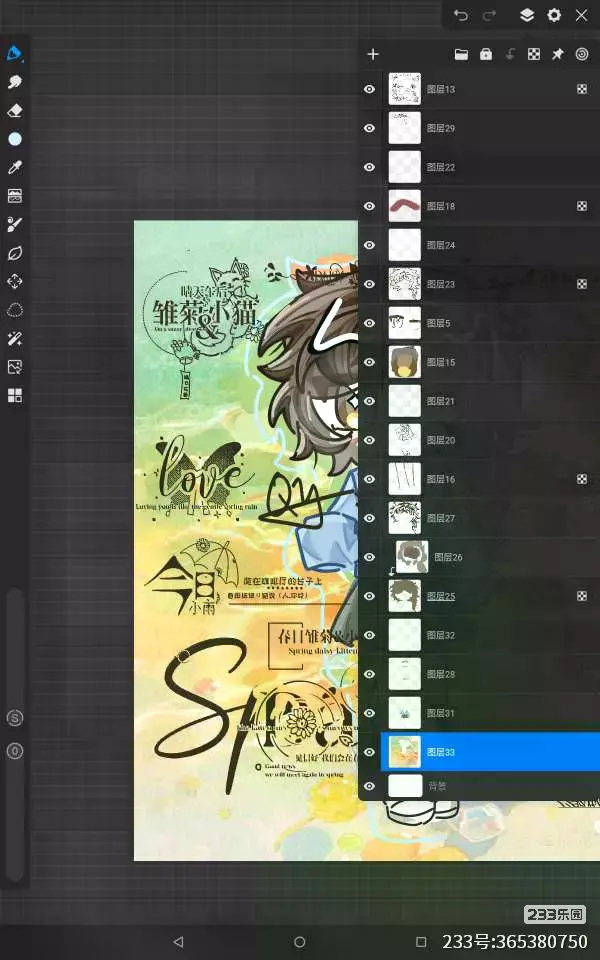Select the eyedropper tool

tap(15, 167)
